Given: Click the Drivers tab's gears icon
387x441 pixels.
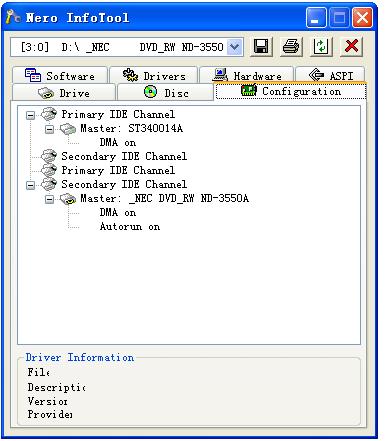Looking at the screenshot, I should coord(130,75).
